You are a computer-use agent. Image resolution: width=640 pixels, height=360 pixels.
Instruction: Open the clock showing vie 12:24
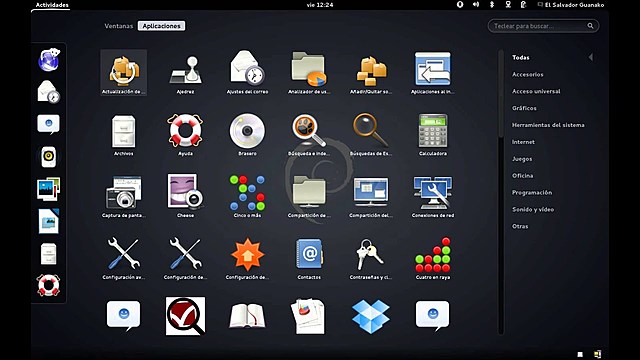coord(320,5)
